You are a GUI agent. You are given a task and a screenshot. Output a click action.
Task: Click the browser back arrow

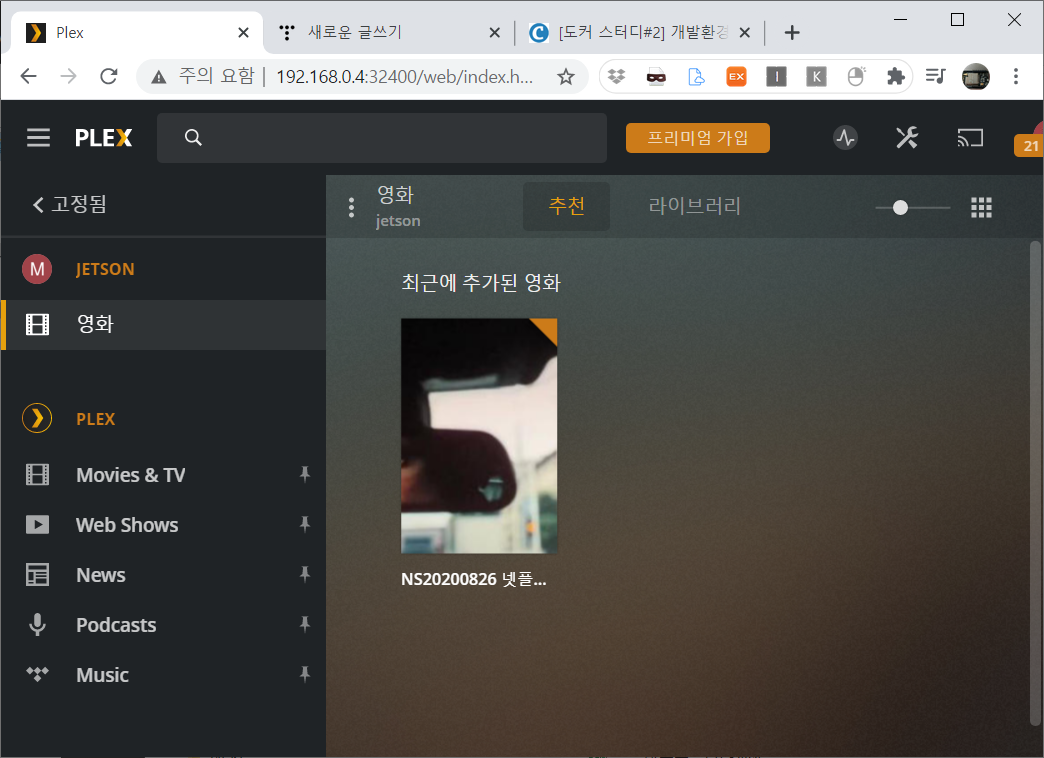[28, 77]
